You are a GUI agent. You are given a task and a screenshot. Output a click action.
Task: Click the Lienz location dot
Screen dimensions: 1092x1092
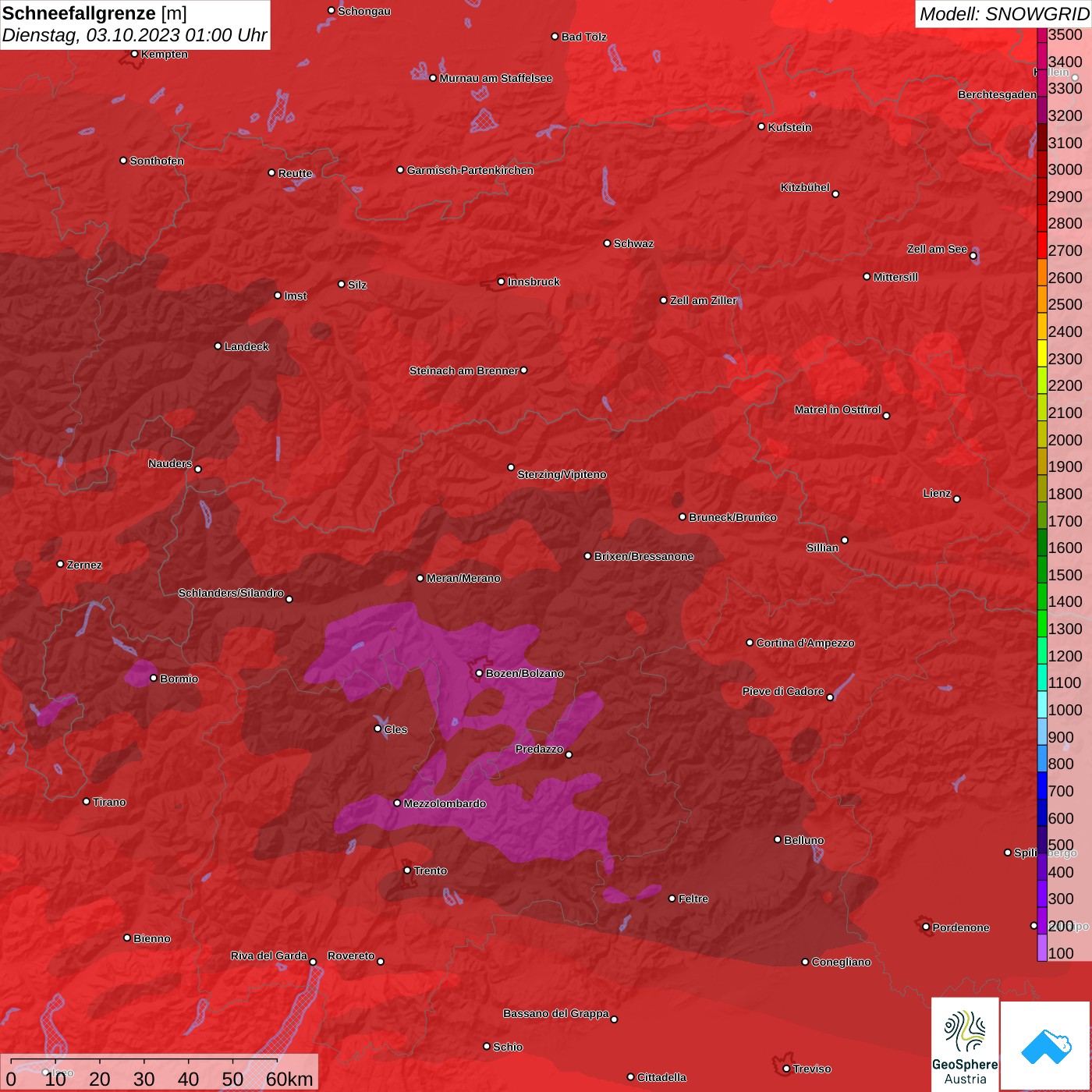coord(957,499)
